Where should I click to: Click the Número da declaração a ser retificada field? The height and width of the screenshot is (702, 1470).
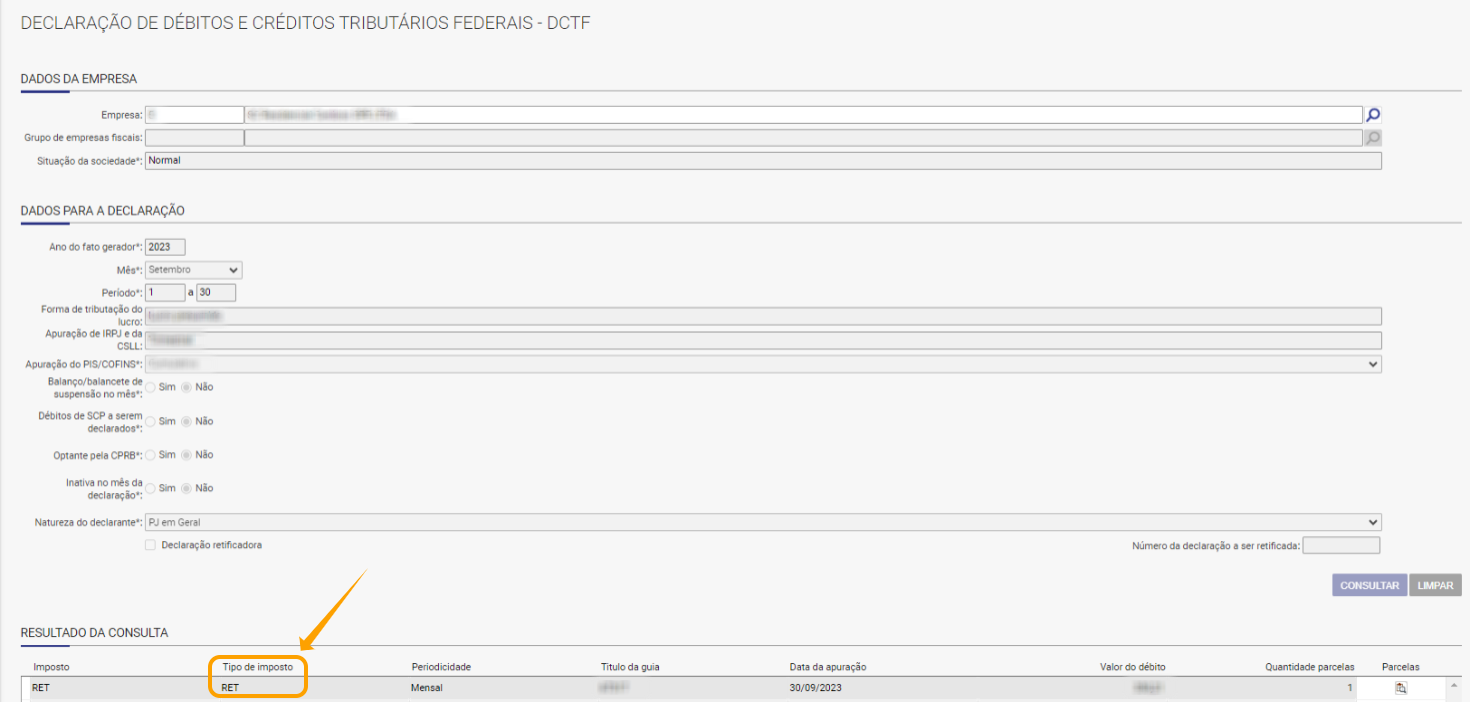tap(1341, 546)
